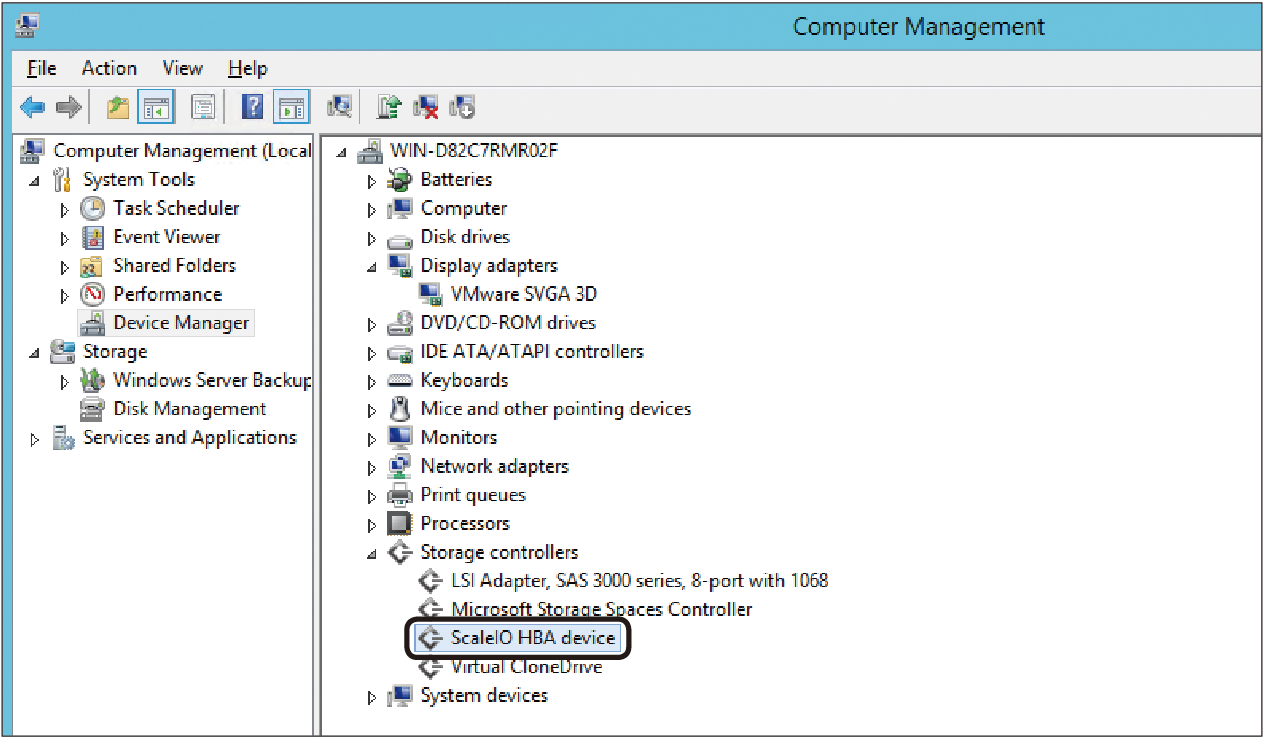
Task: Click the Network adapters category icon
Action: pyautogui.click(x=400, y=466)
